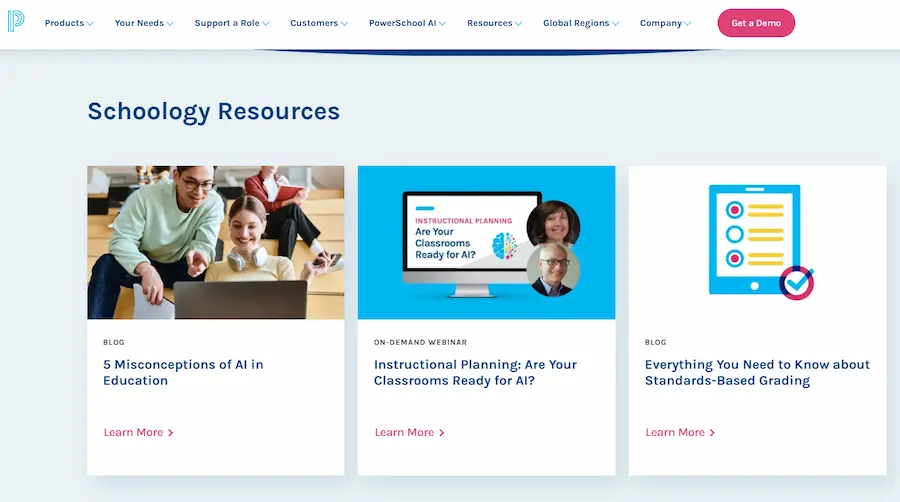Click arrow icon beside Standards-Based Grading Learn More
The height and width of the screenshot is (502, 900).
point(712,433)
